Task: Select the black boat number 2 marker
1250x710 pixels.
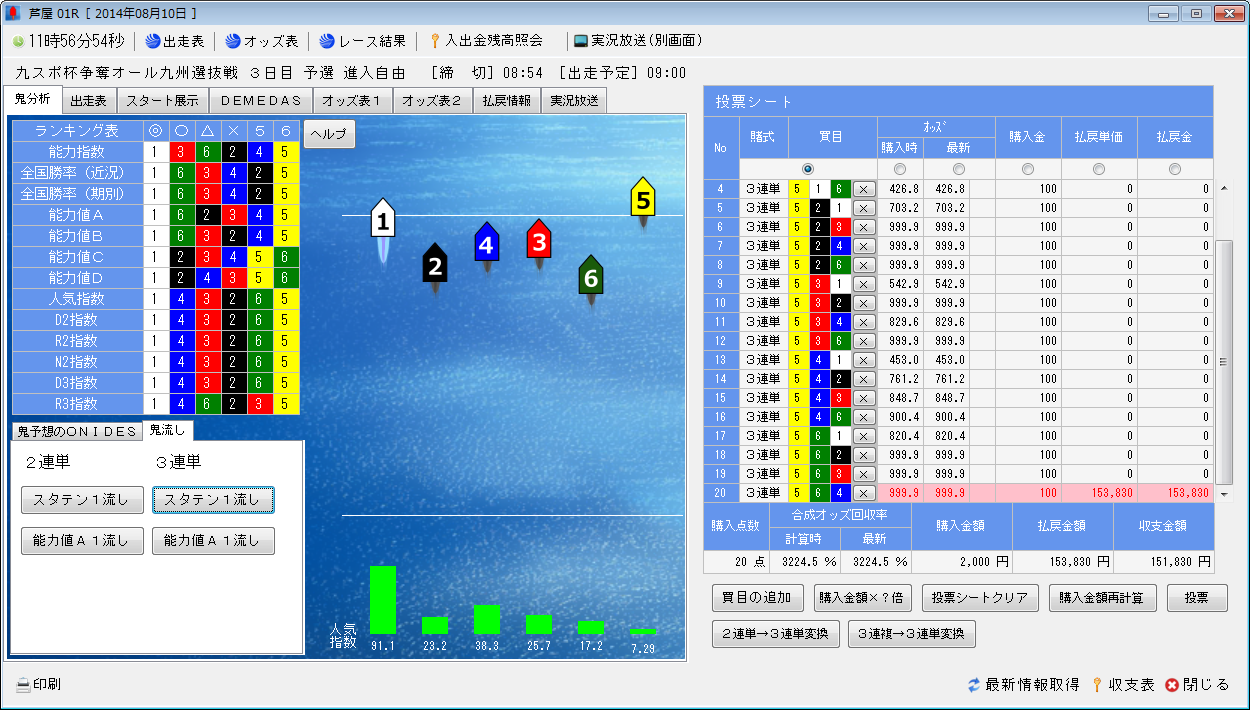Action: pyautogui.click(x=434, y=264)
